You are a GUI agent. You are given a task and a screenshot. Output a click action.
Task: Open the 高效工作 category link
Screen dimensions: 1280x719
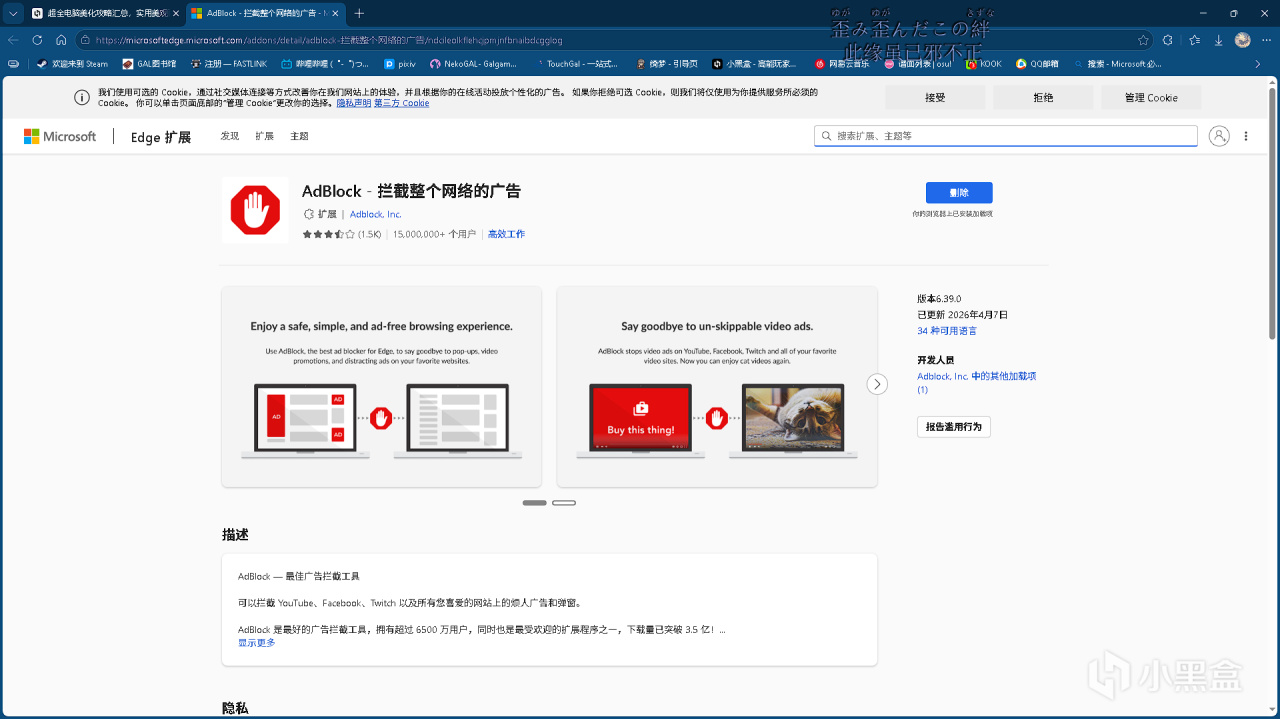tap(506, 234)
